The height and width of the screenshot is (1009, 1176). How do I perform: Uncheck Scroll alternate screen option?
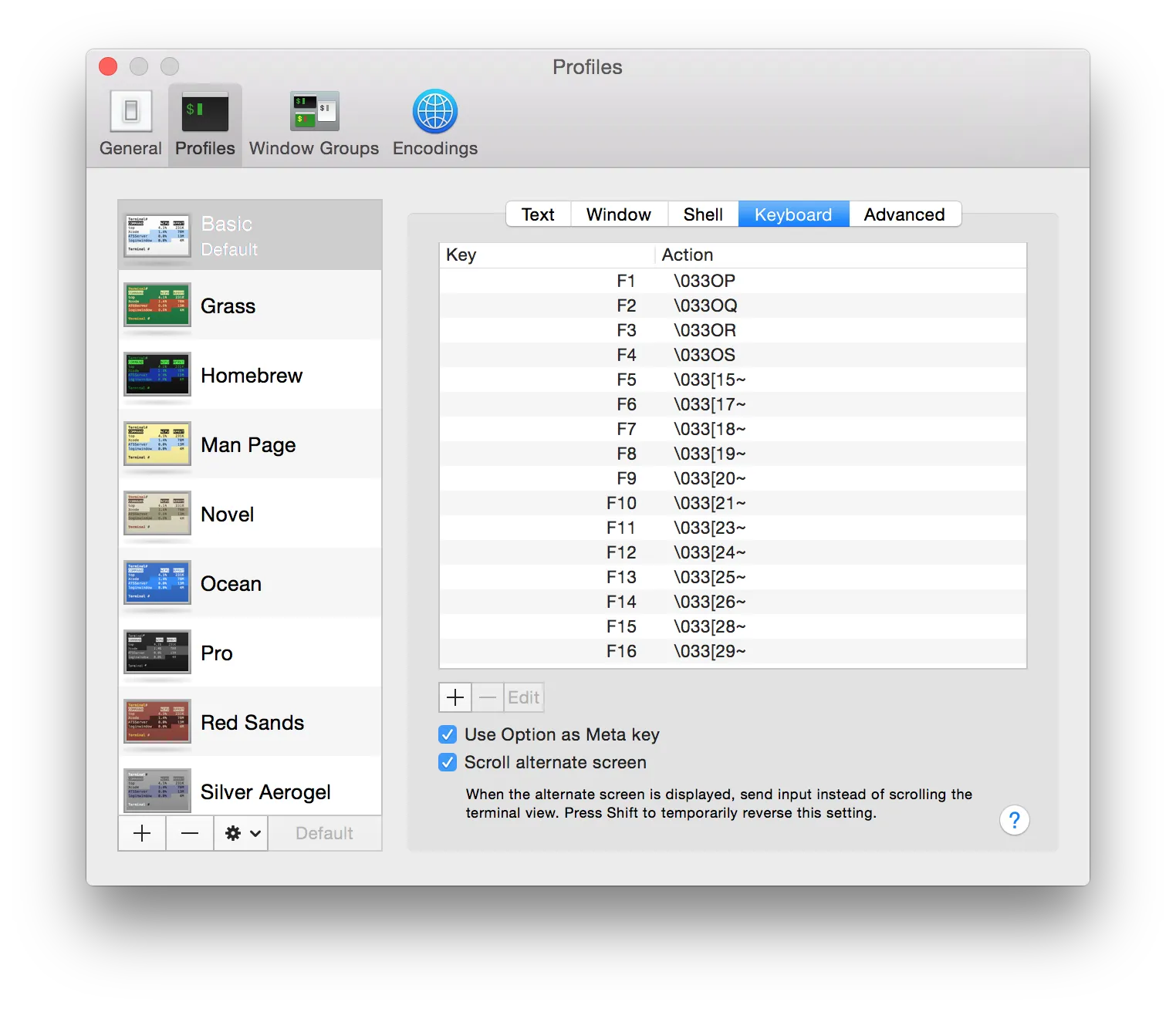[x=448, y=762]
